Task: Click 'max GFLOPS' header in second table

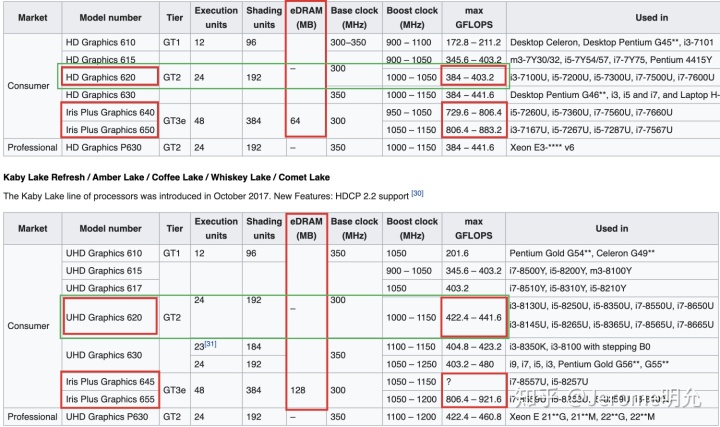Action: (473, 228)
